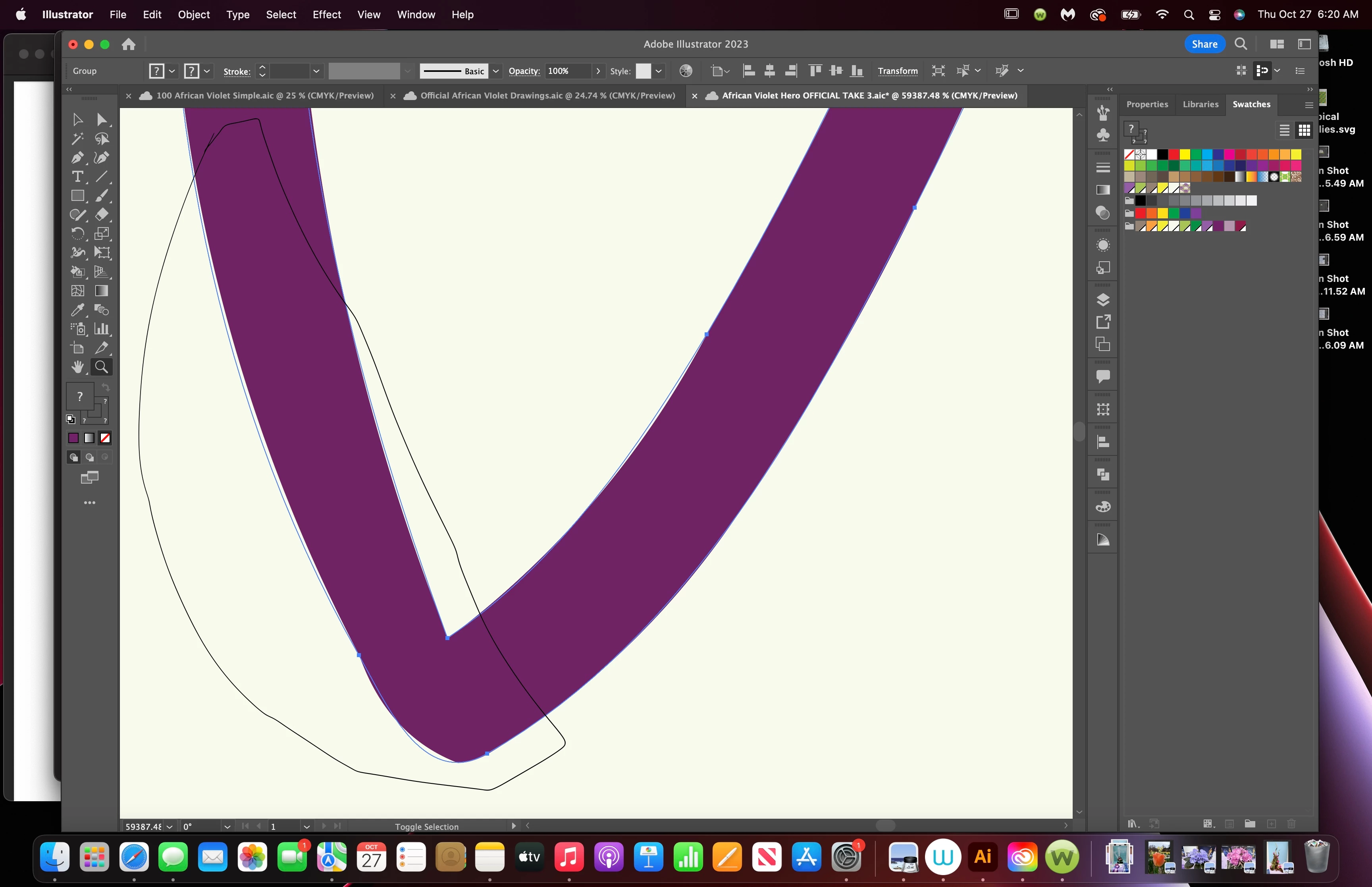Increase stroke weight with stepper

(x=262, y=67)
